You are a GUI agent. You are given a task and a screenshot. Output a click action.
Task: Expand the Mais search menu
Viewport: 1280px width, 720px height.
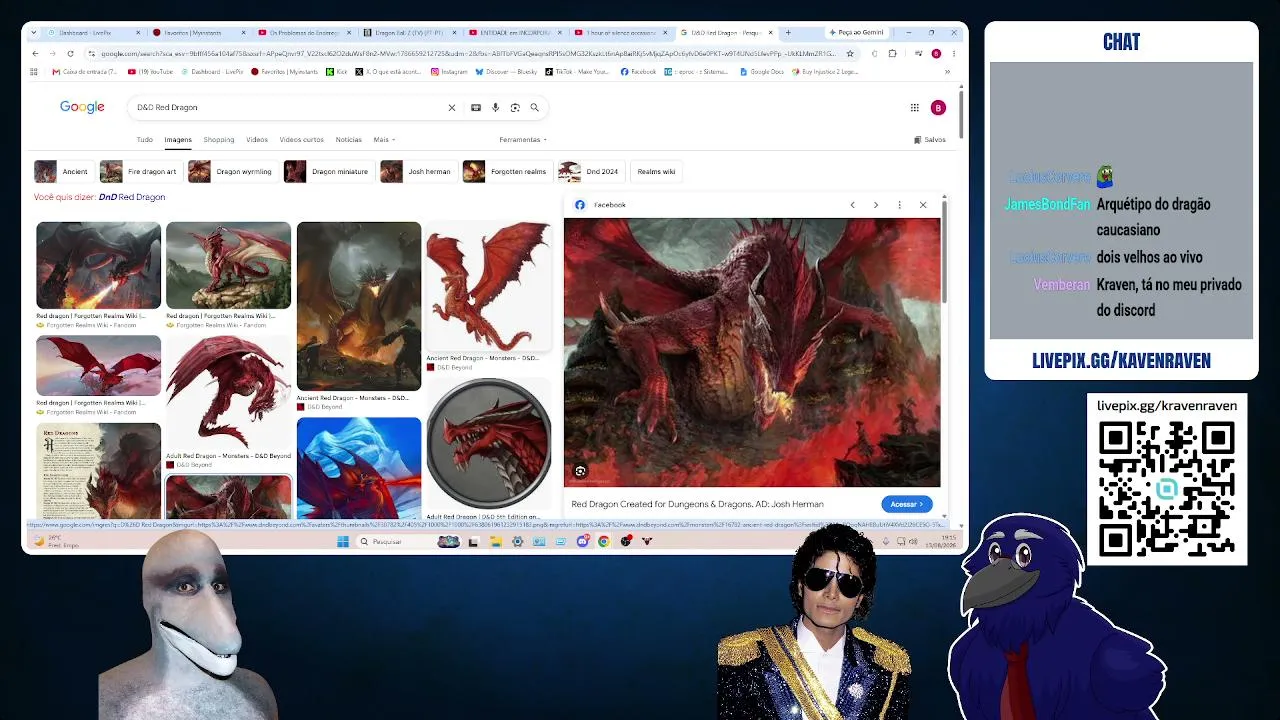[x=384, y=140]
